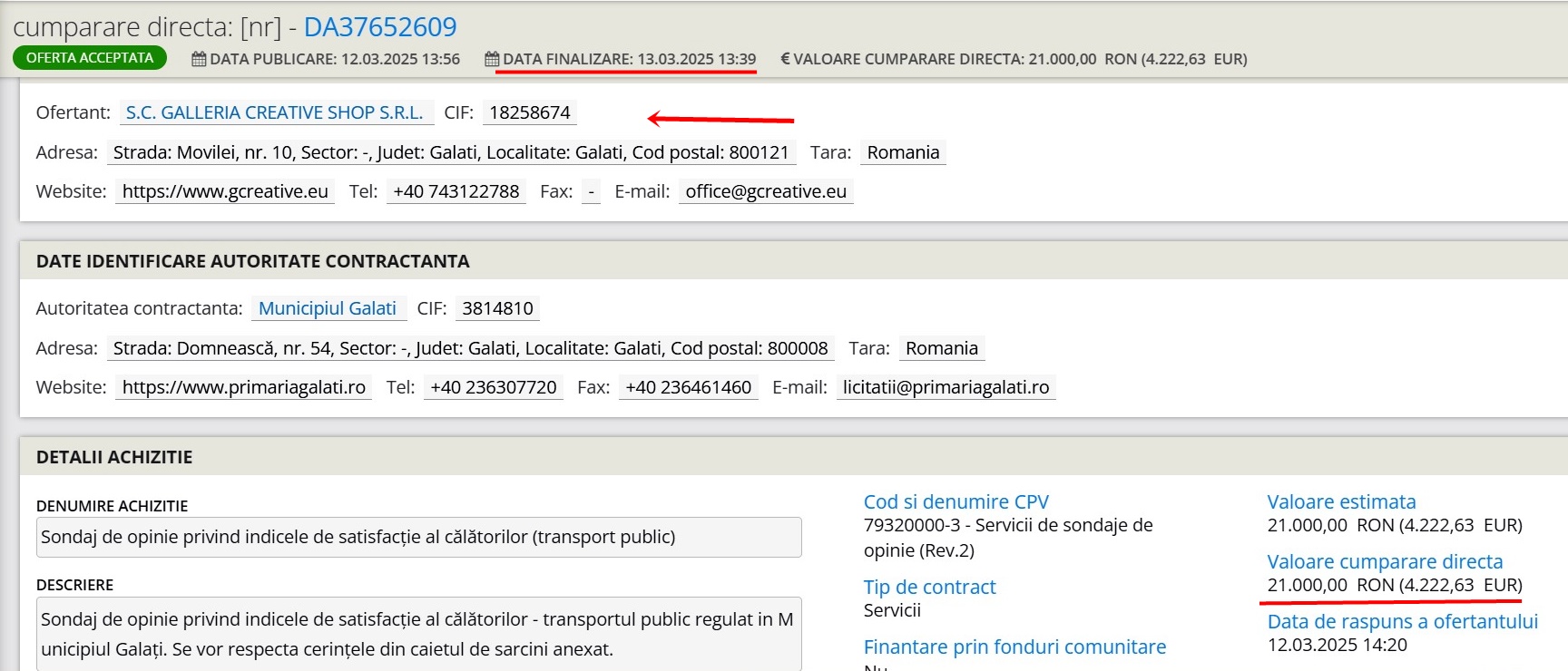Click the euro icon before VALOARE CUMPARARE DIRECTA
The image size is (1568, 671).
[785, 60]
